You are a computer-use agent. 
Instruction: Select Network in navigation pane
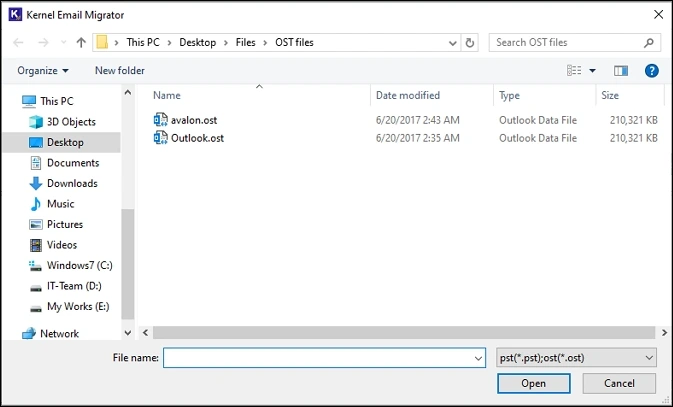click(59, 334)
